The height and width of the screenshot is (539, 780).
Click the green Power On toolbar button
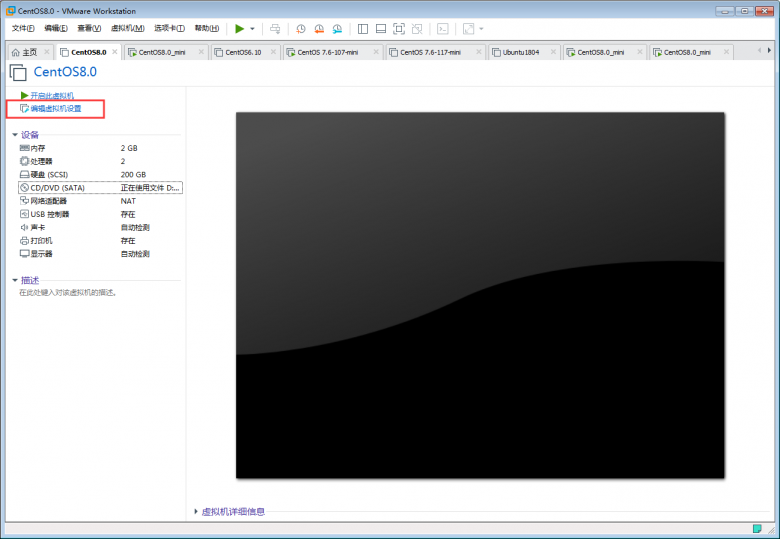pyautogui.click(x=239, y=29)
